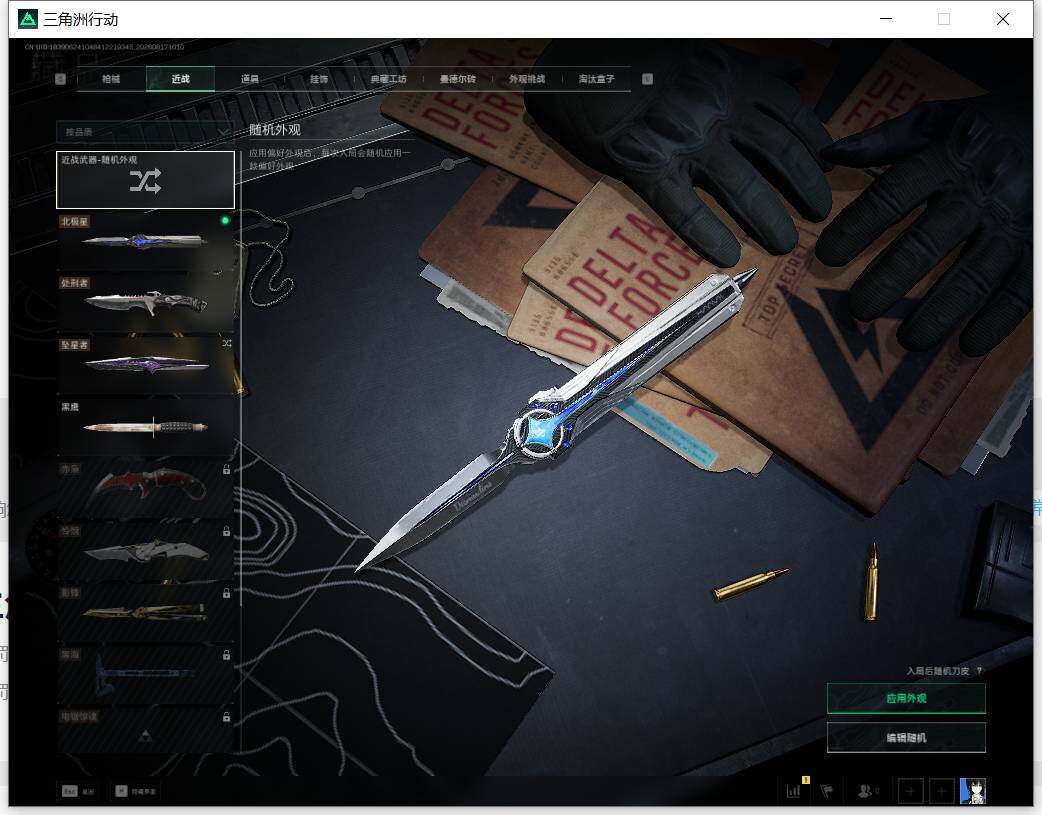Switch to the 挂饰 tab
The width and height of the screenshot is (1042, 815).
point(319,78)
